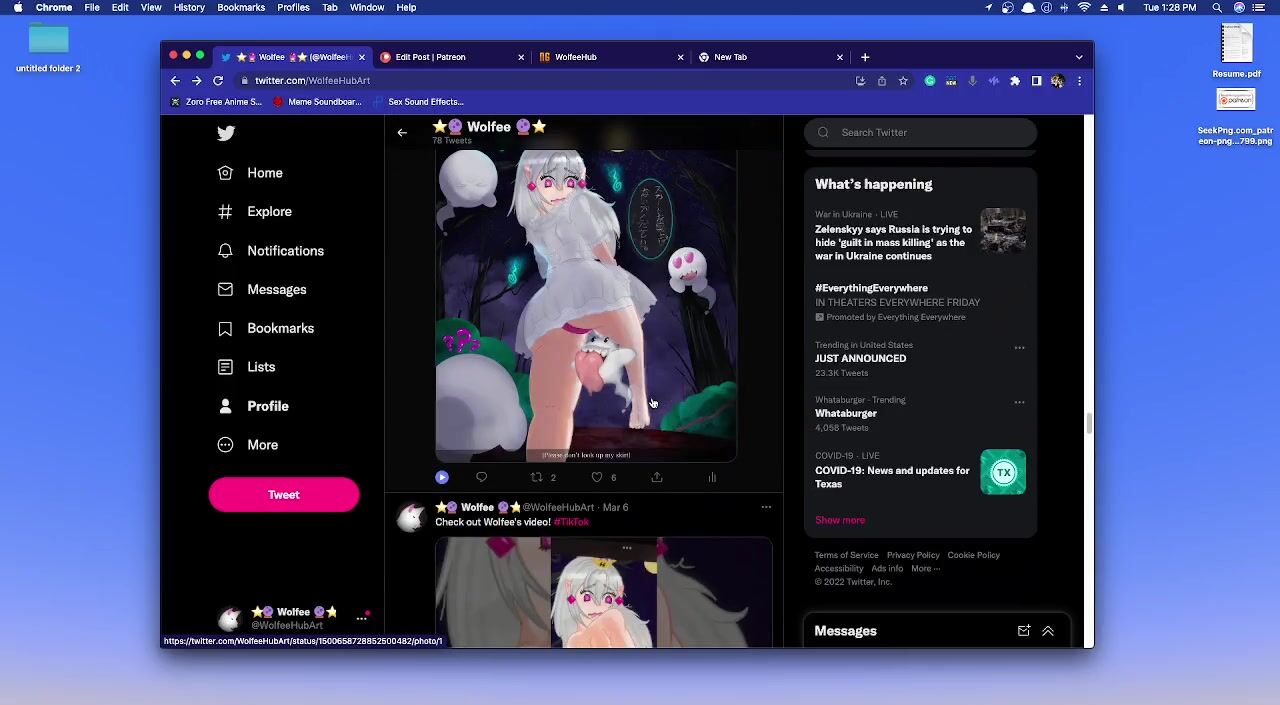Click the Search Twitter input field
The image size is (1280, 705).
coord(930,132)
